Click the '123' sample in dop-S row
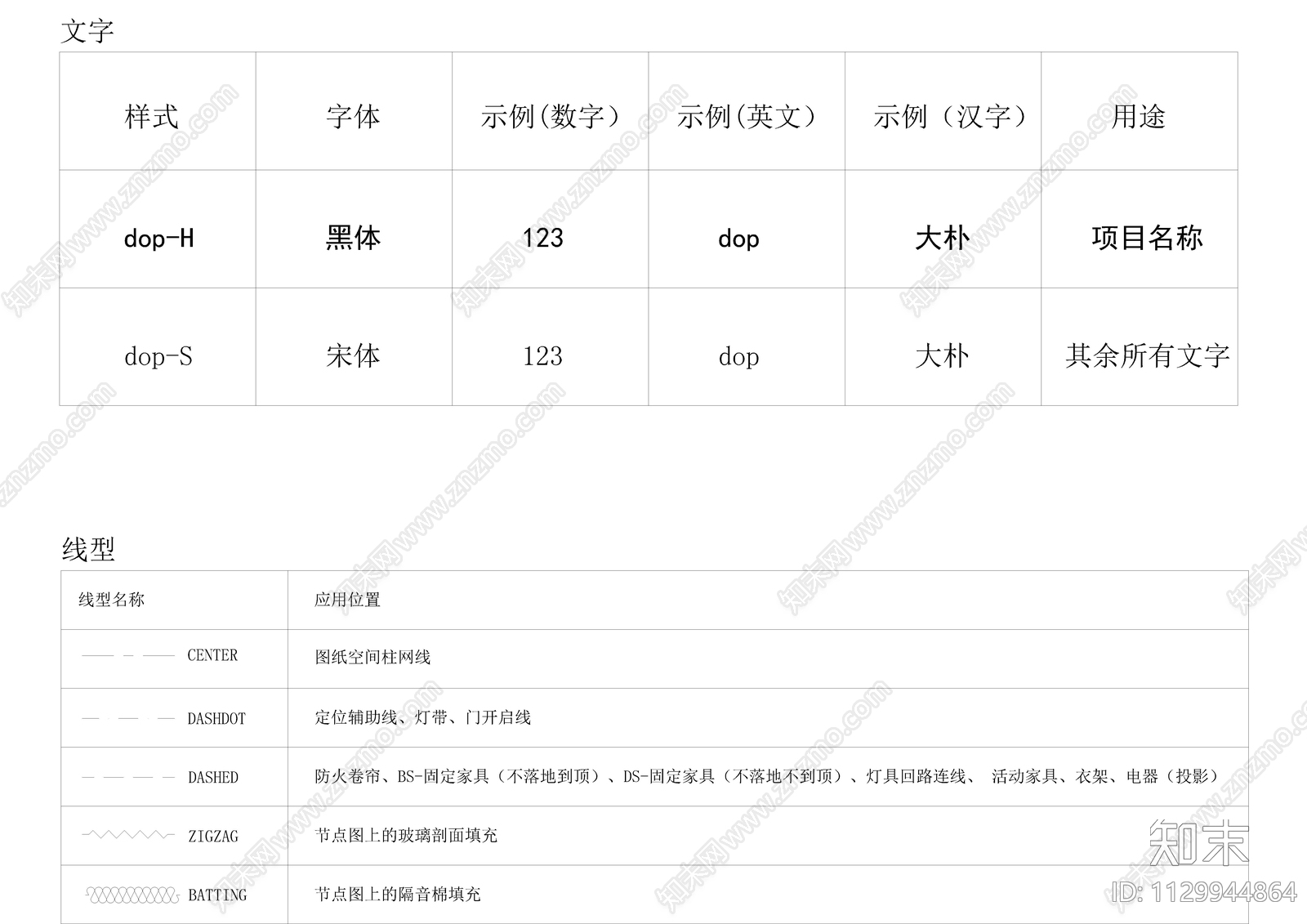Viewport: 1307px width, 924px height. tap(542, 356)
